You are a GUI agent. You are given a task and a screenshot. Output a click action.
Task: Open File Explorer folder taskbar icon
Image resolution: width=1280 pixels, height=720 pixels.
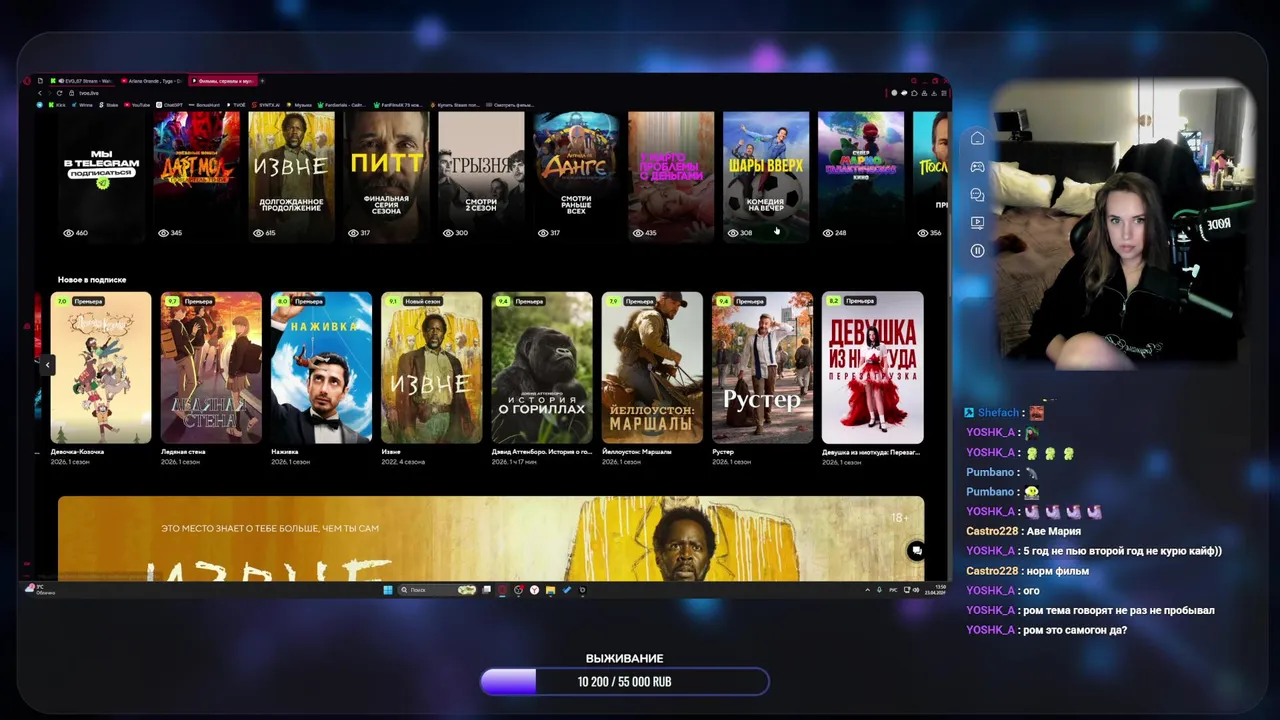pos(550,590)
